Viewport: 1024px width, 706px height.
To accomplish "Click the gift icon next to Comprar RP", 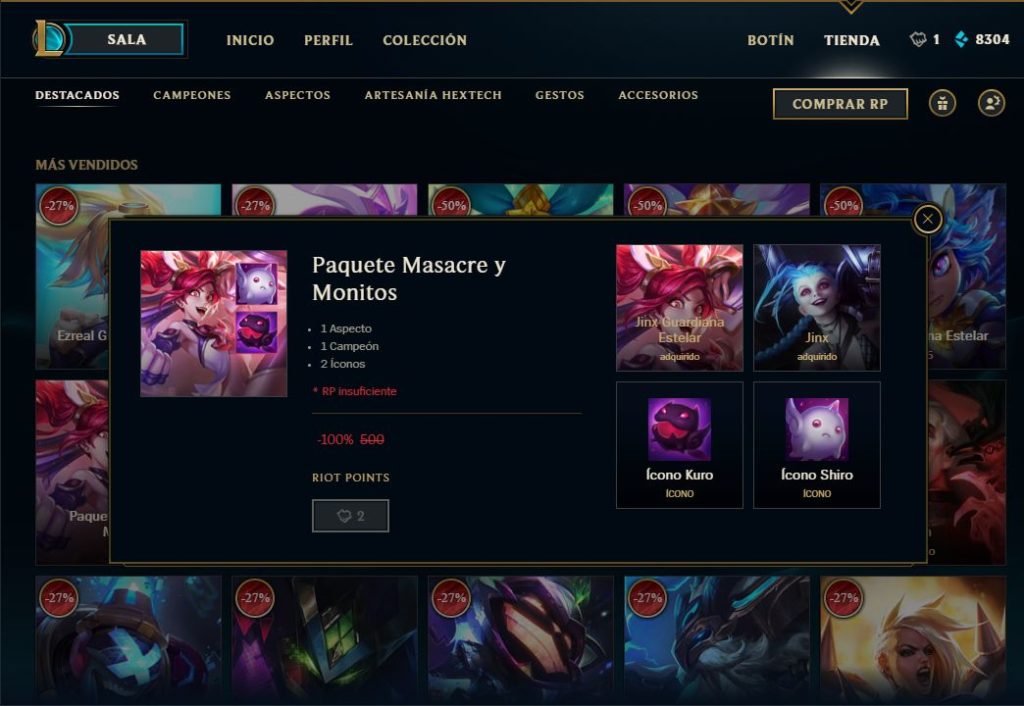I will point(942,103).
